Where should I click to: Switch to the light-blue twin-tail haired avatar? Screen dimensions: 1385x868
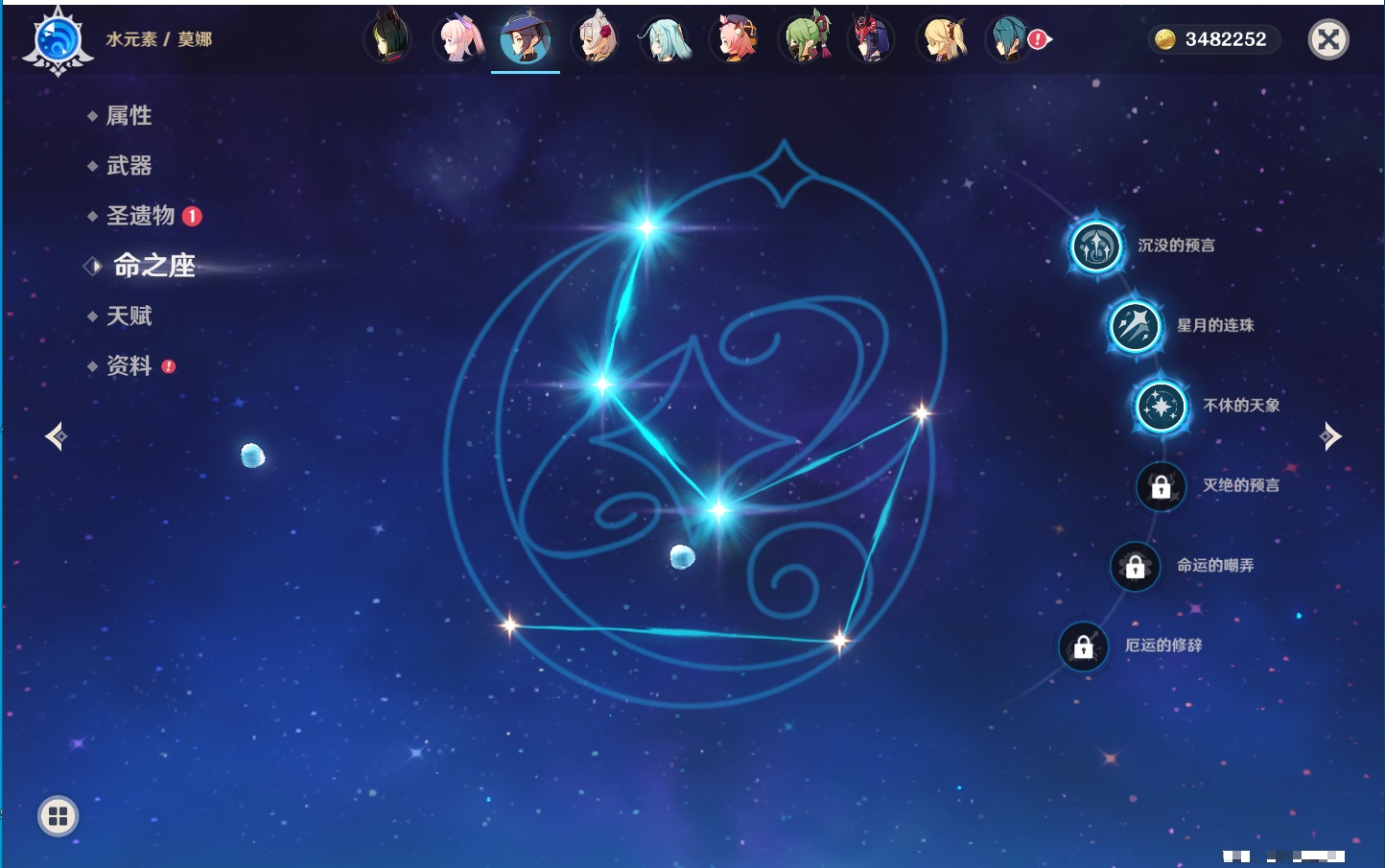pos(664,38)
